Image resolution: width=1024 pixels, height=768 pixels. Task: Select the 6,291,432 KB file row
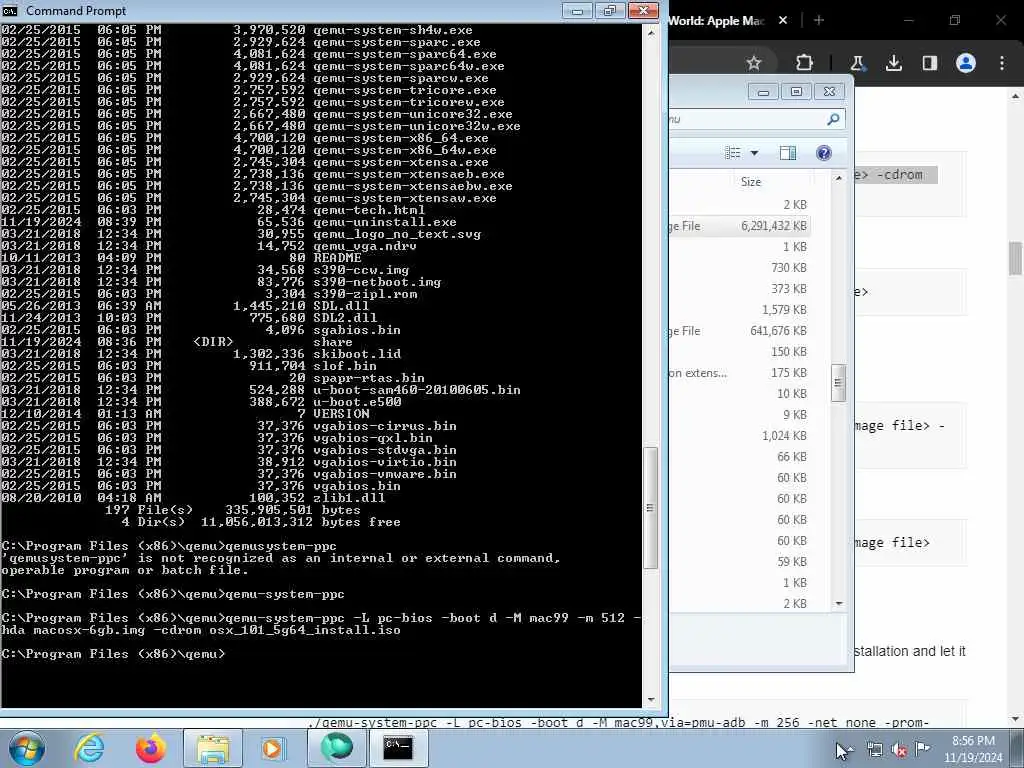coord(739,226)
